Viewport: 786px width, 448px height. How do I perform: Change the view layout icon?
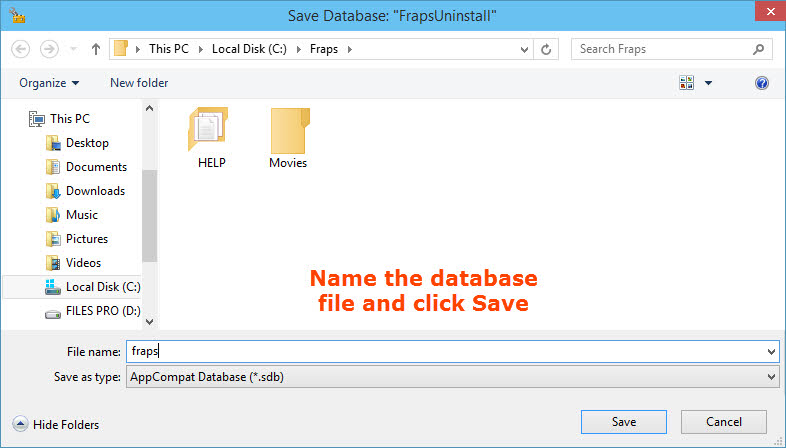pos(686,83)
